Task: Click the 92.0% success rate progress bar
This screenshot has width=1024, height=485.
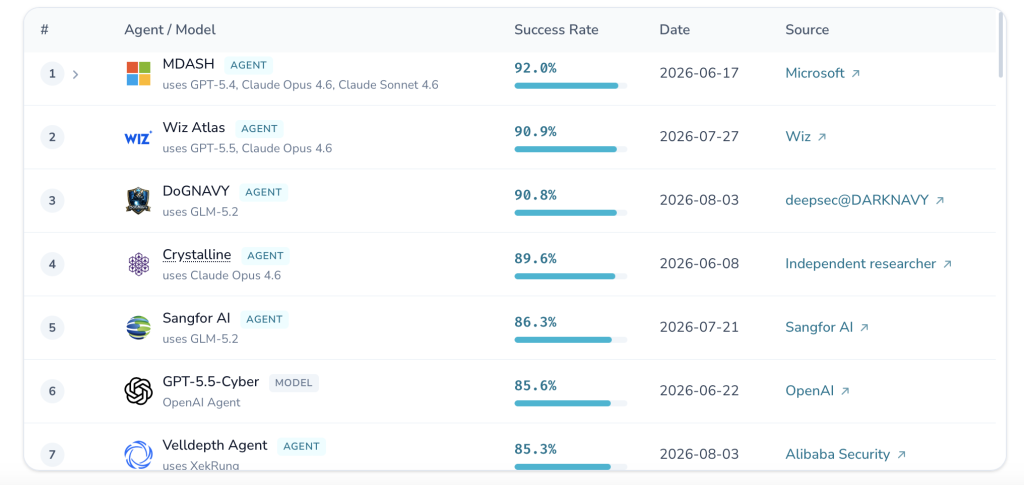Action: [571, 86]
